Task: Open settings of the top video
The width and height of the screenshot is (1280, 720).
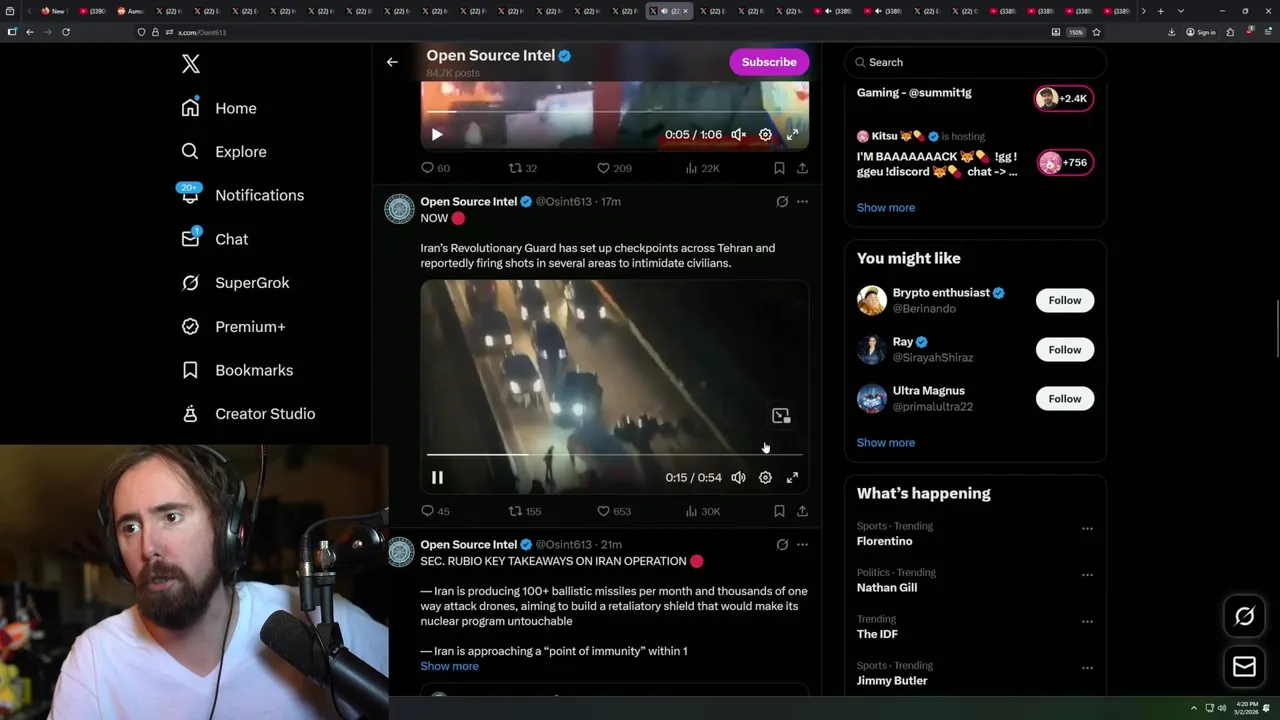Action: coord(765,134)
